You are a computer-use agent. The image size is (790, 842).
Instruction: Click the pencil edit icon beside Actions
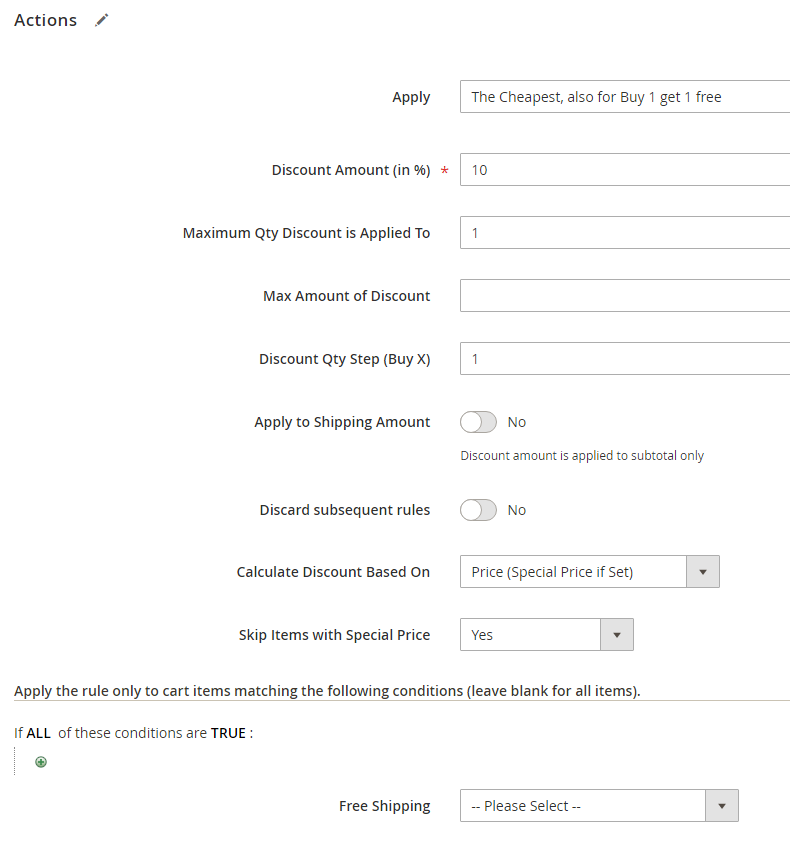[x=102, y=20]
